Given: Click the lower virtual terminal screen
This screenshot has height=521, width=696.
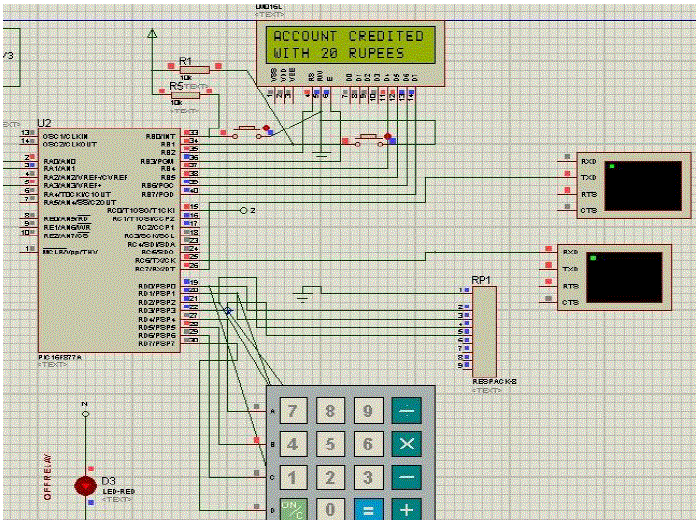Looking at the screenshot, I should point(625,276).
